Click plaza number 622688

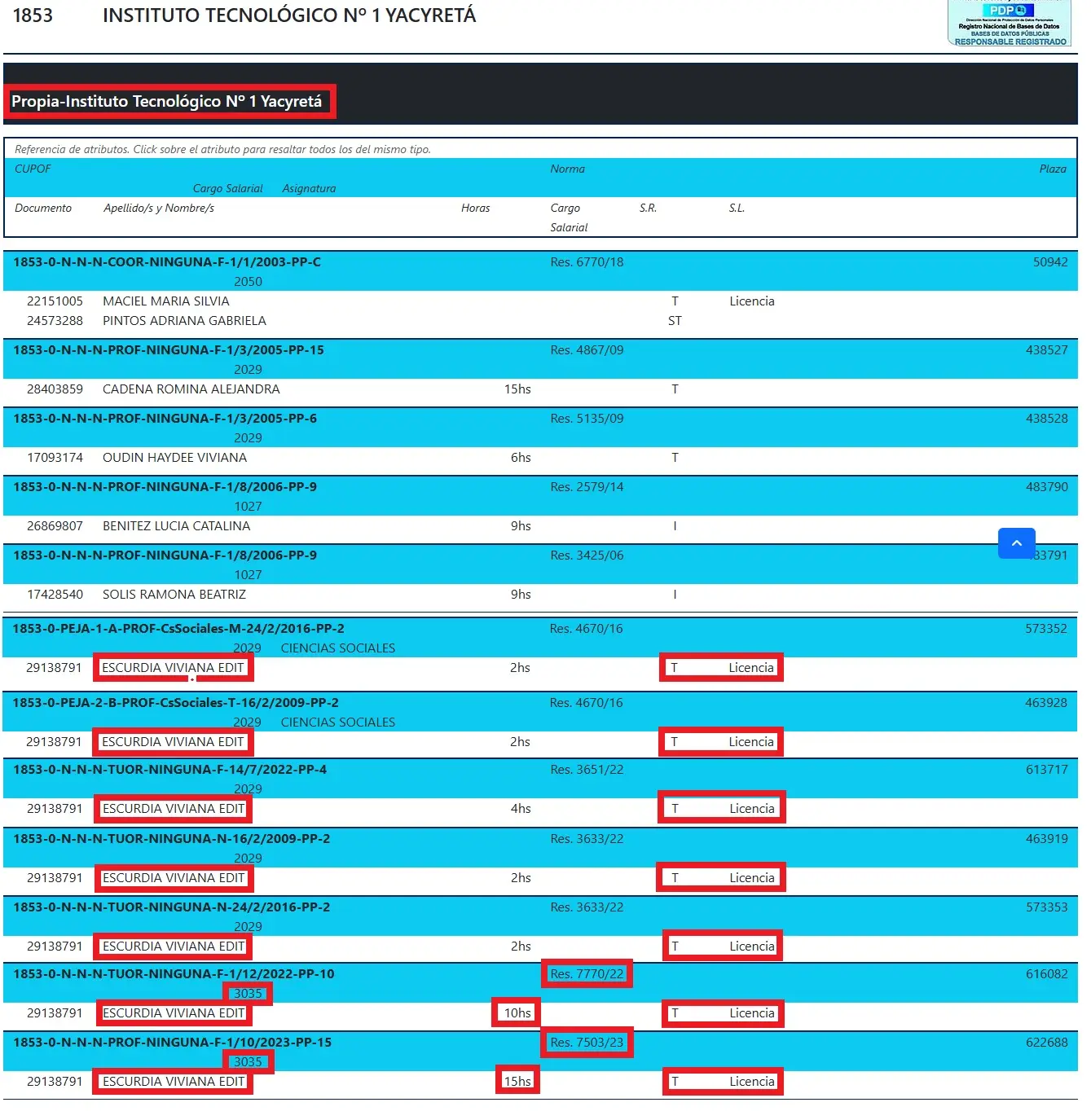click(1046, 1043)
